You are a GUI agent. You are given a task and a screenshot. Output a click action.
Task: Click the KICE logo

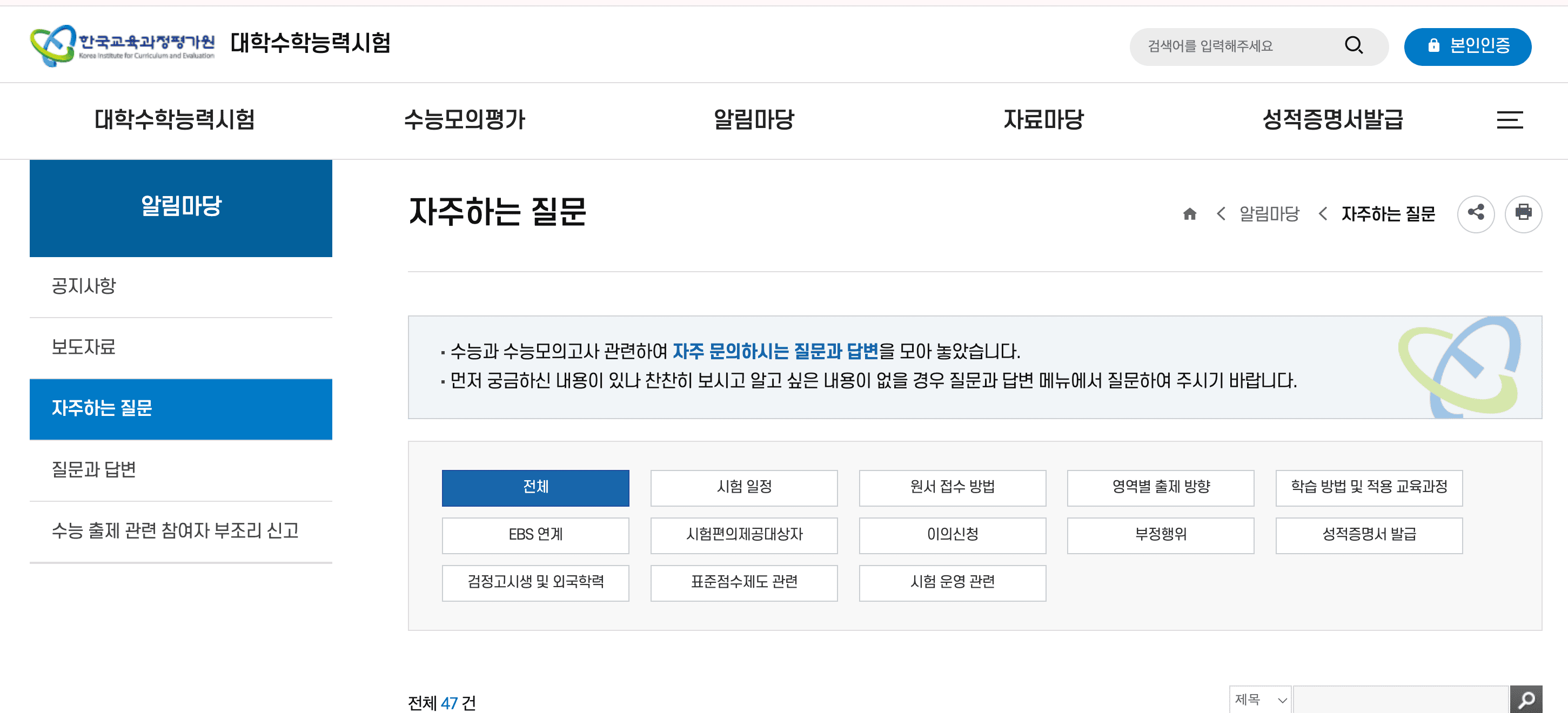coord(122,45)
